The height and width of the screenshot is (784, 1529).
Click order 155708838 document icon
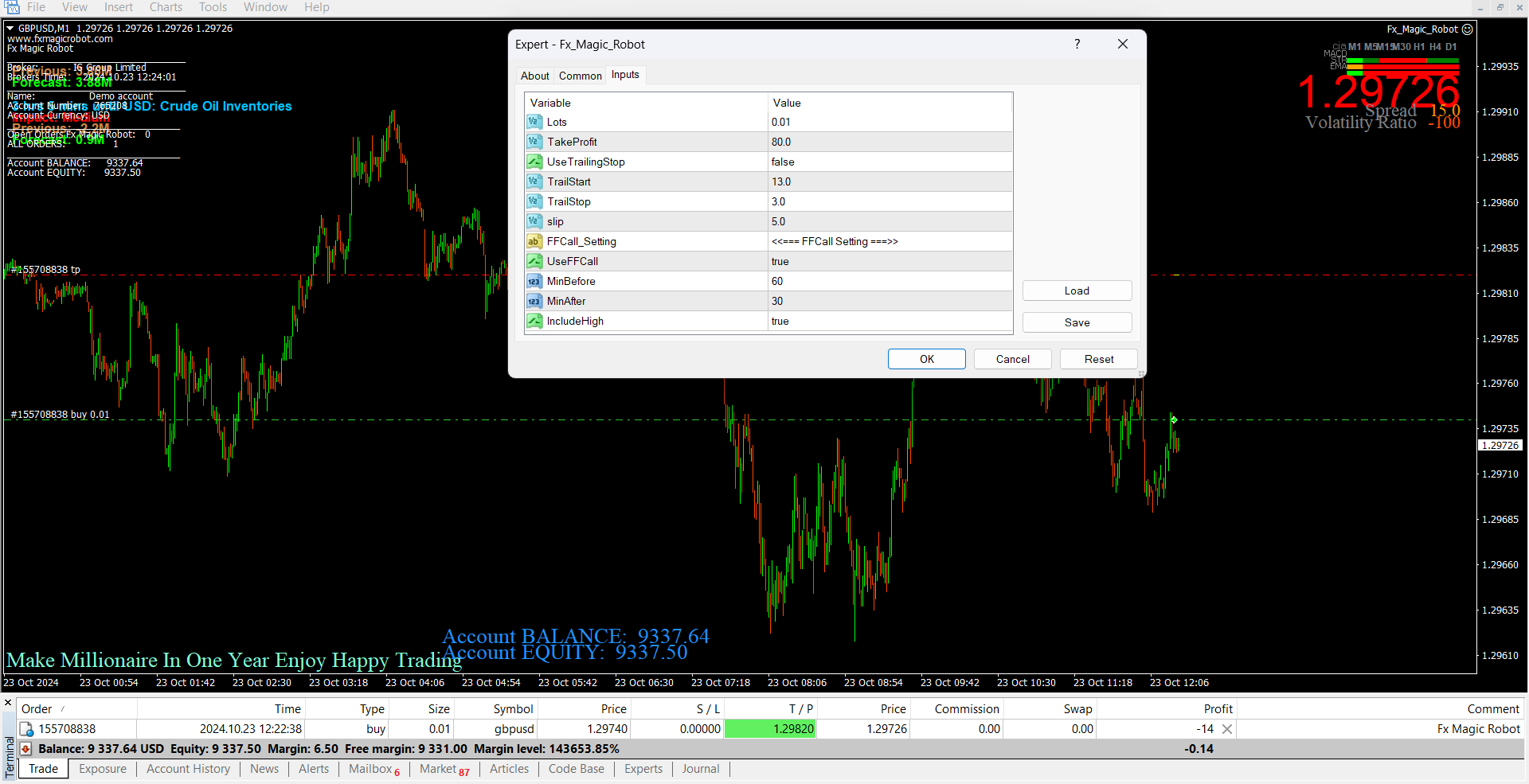(x=26, y=729)
